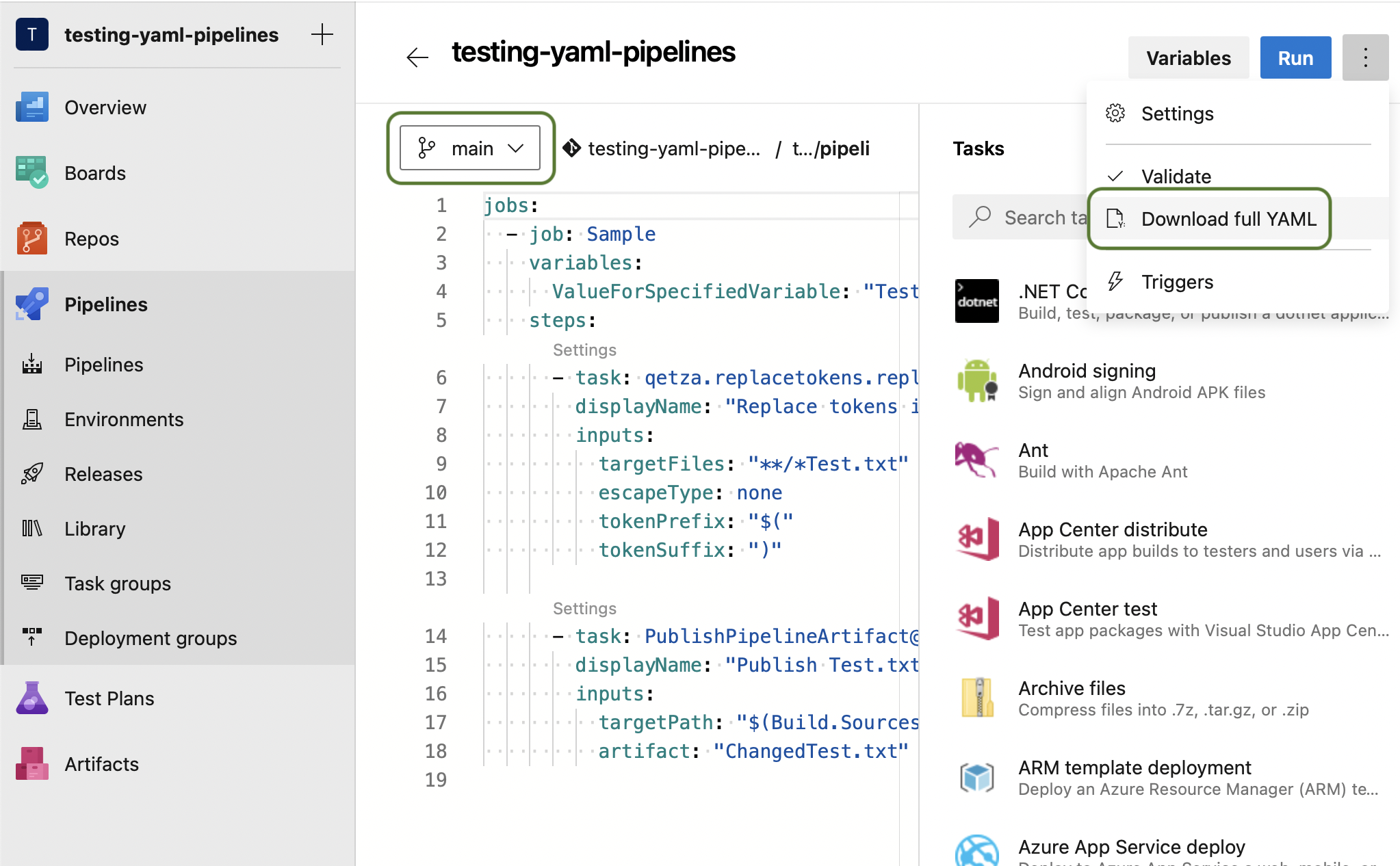
Task: Click the three-dot more actions button
Action: tap(1364, 57)
